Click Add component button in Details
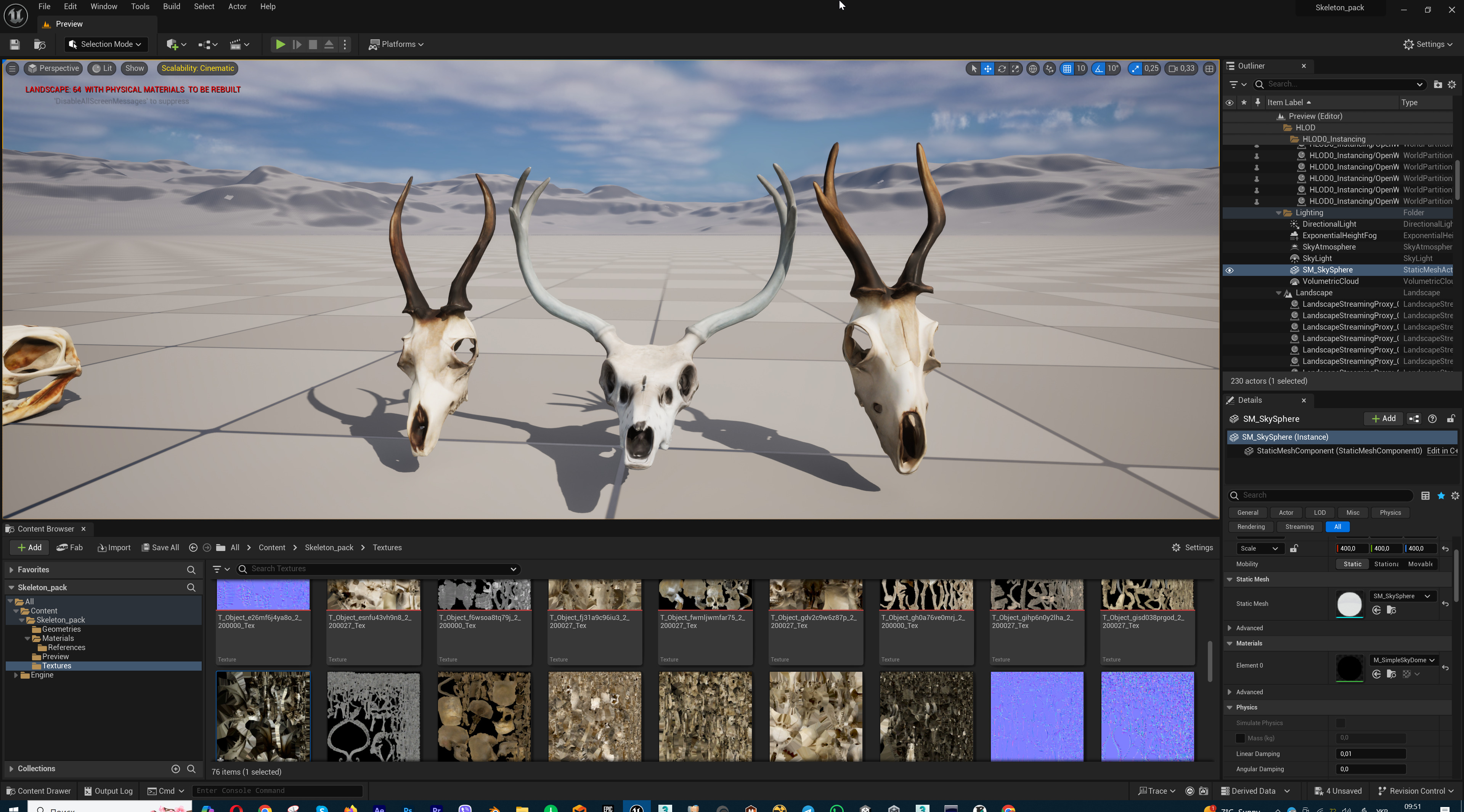This screenshot has height=812, width=1464. click(x=1383, y=419)
